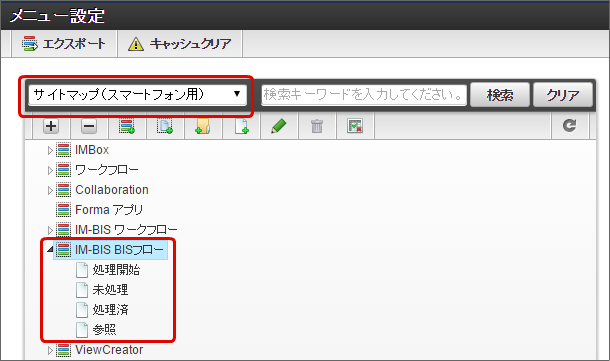Expand all tree nodes with plus icon
The width and height of the screenshot is (610, 361).
point(51,126)
